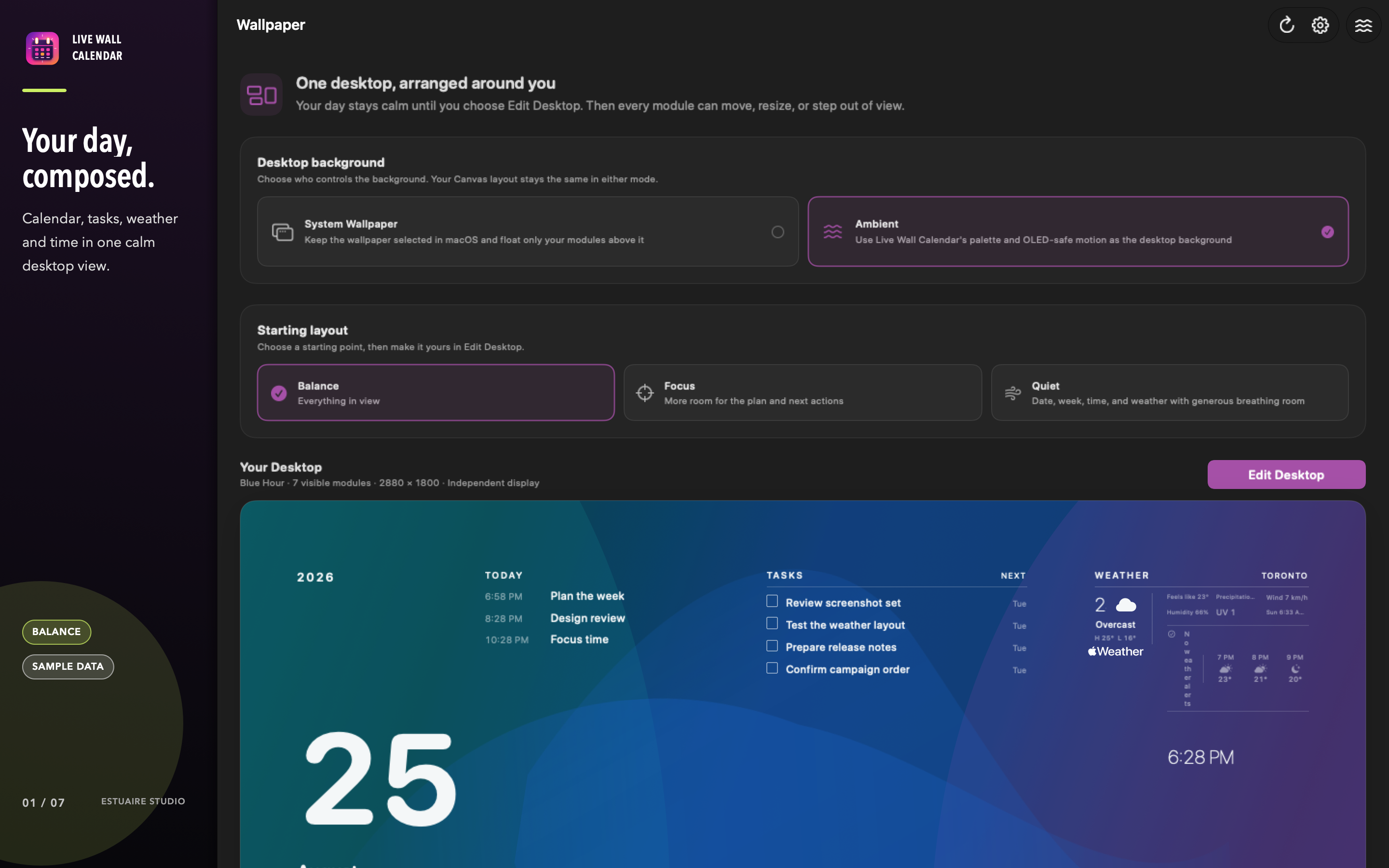Click the TASKS module header
The height and width of the screenshot is (868, 1389).
[784, 575]
